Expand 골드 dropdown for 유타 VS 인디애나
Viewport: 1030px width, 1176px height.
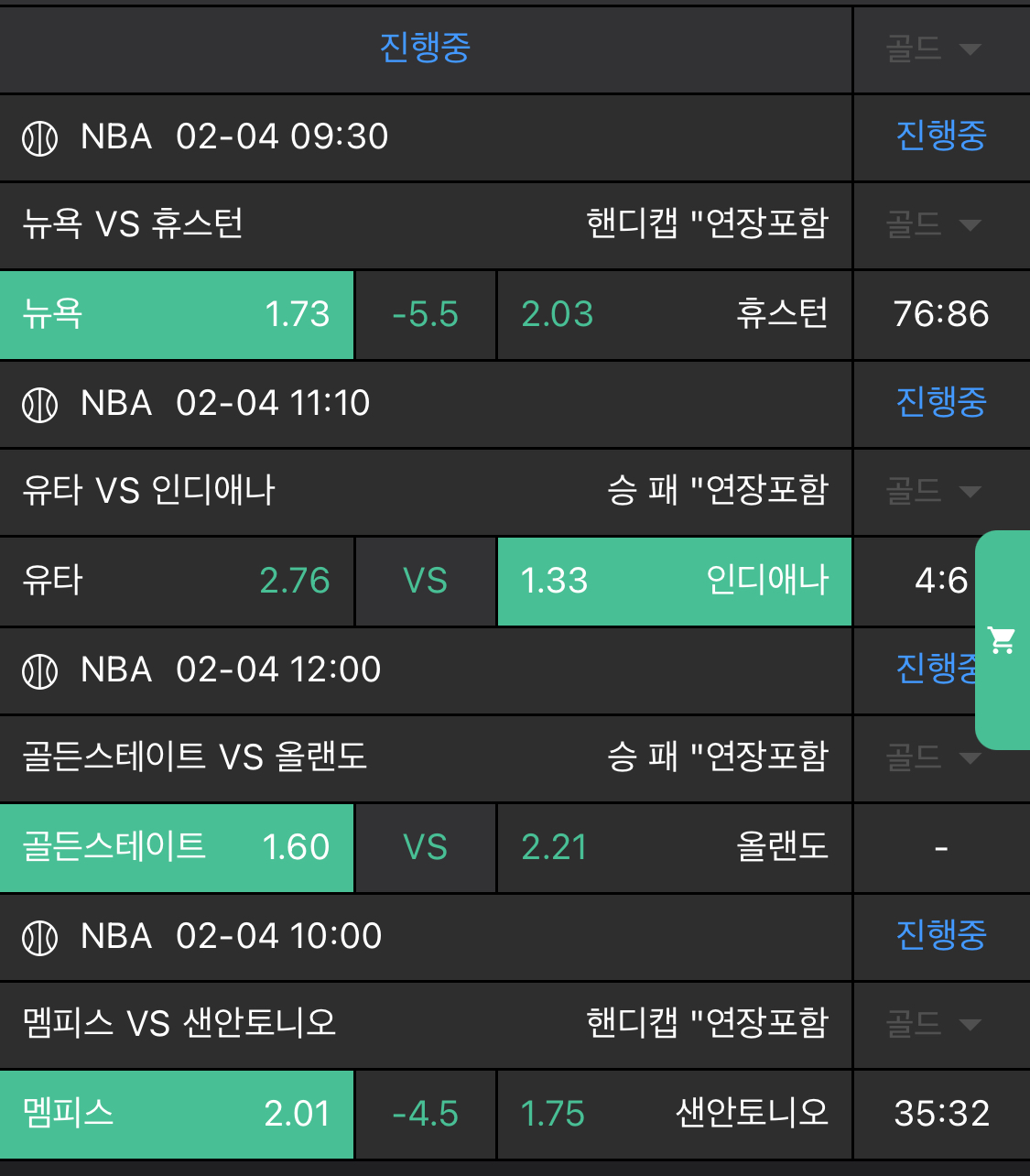pyautogui.click(x=933, y=491)
